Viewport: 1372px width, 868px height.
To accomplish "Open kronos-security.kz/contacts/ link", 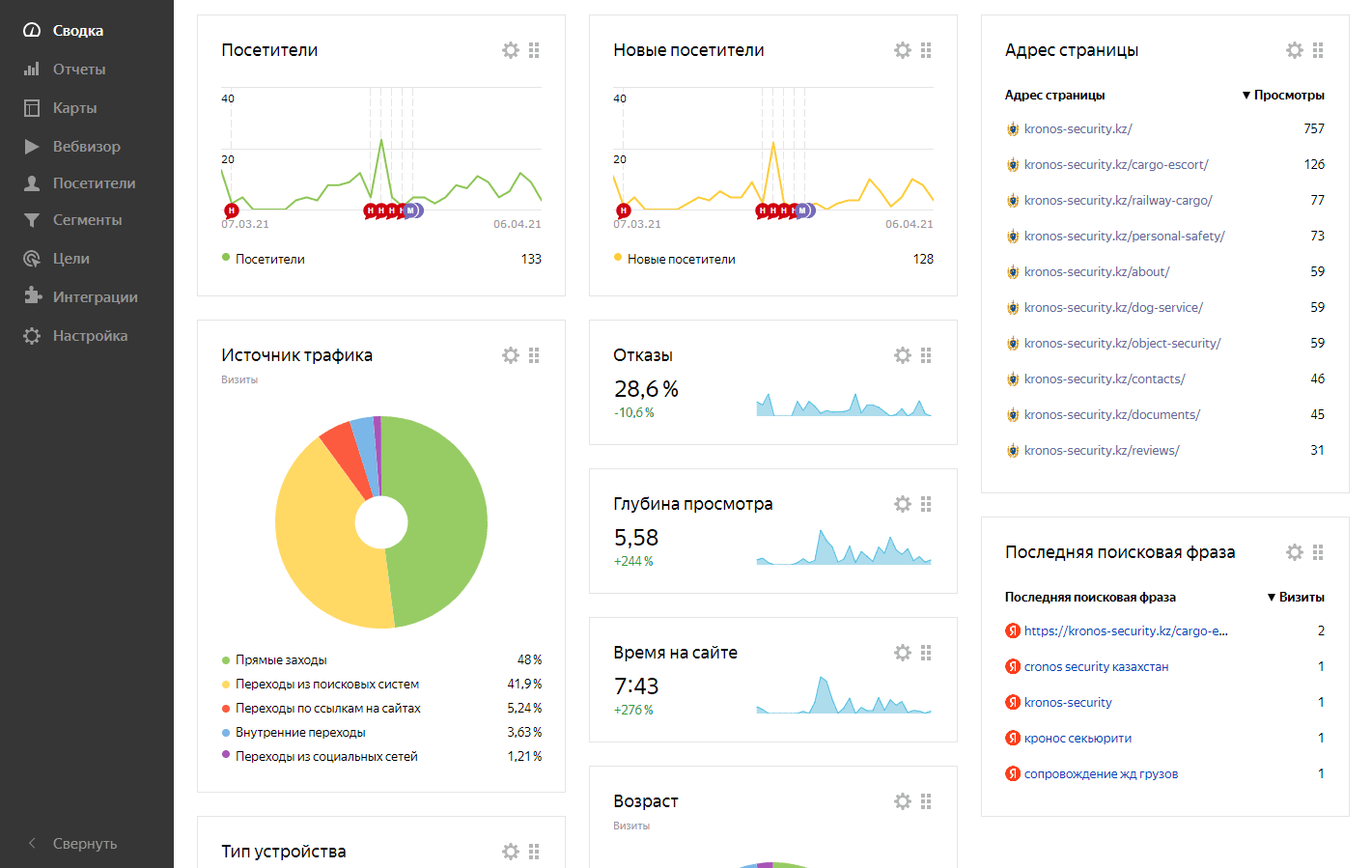I will (1105, 378).
